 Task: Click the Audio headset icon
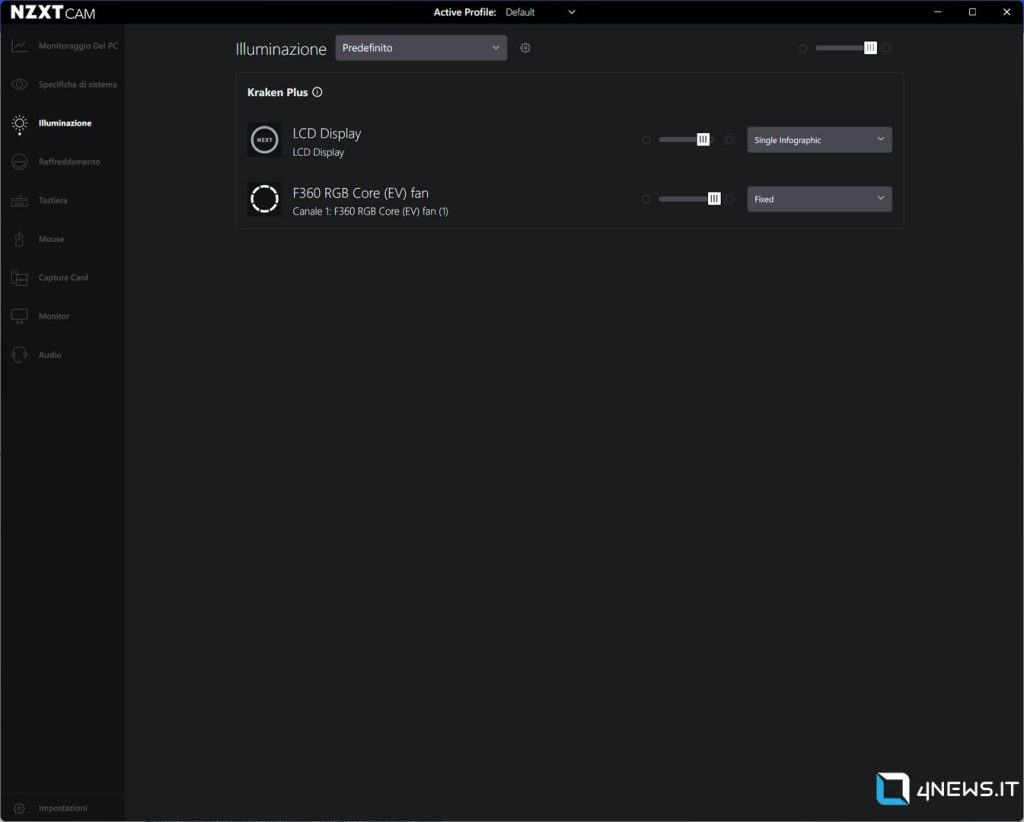(19, 355)
